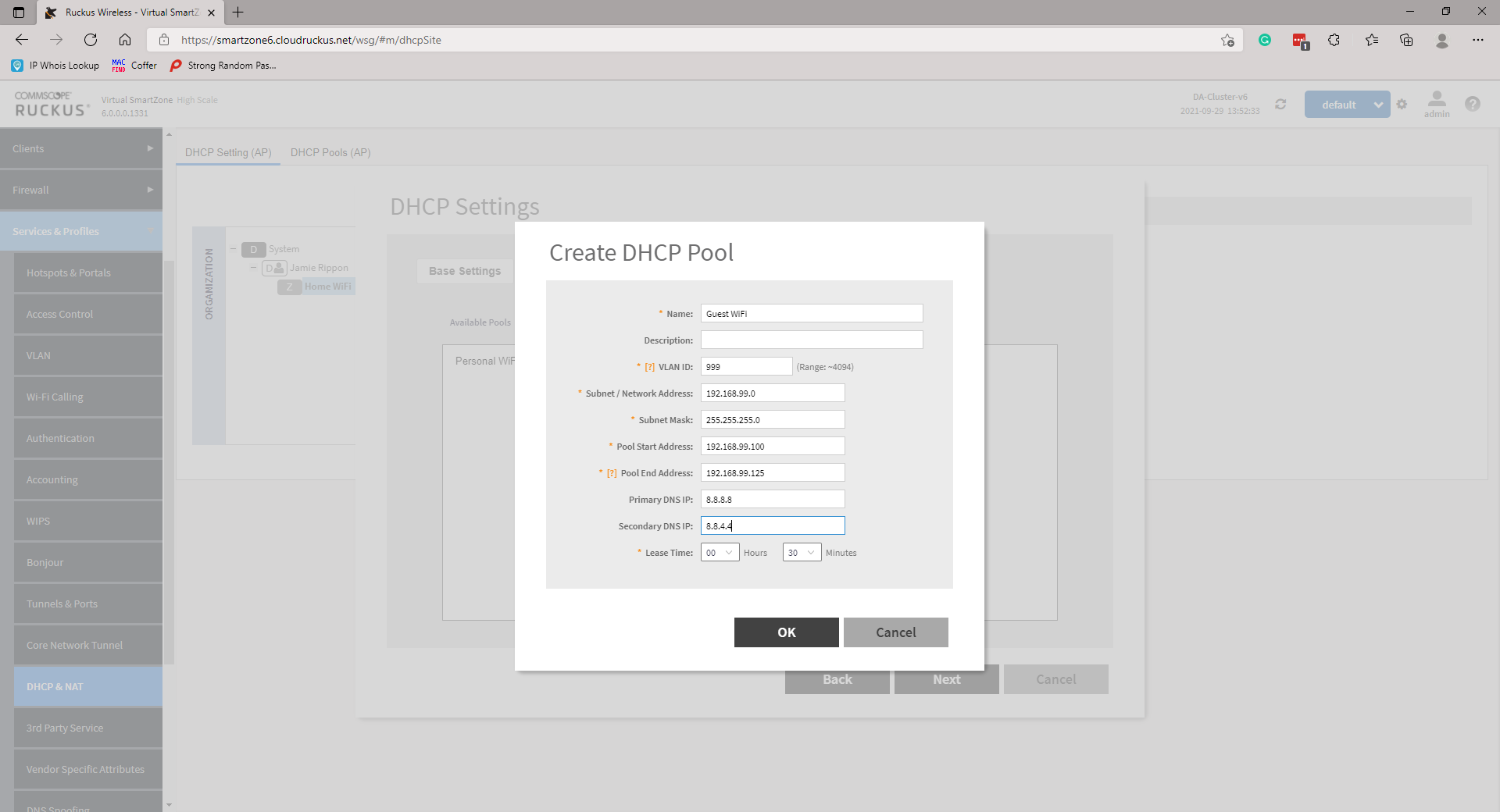Select VLAN in the sidebar menu
The image size is (1500, 812).
87,356
